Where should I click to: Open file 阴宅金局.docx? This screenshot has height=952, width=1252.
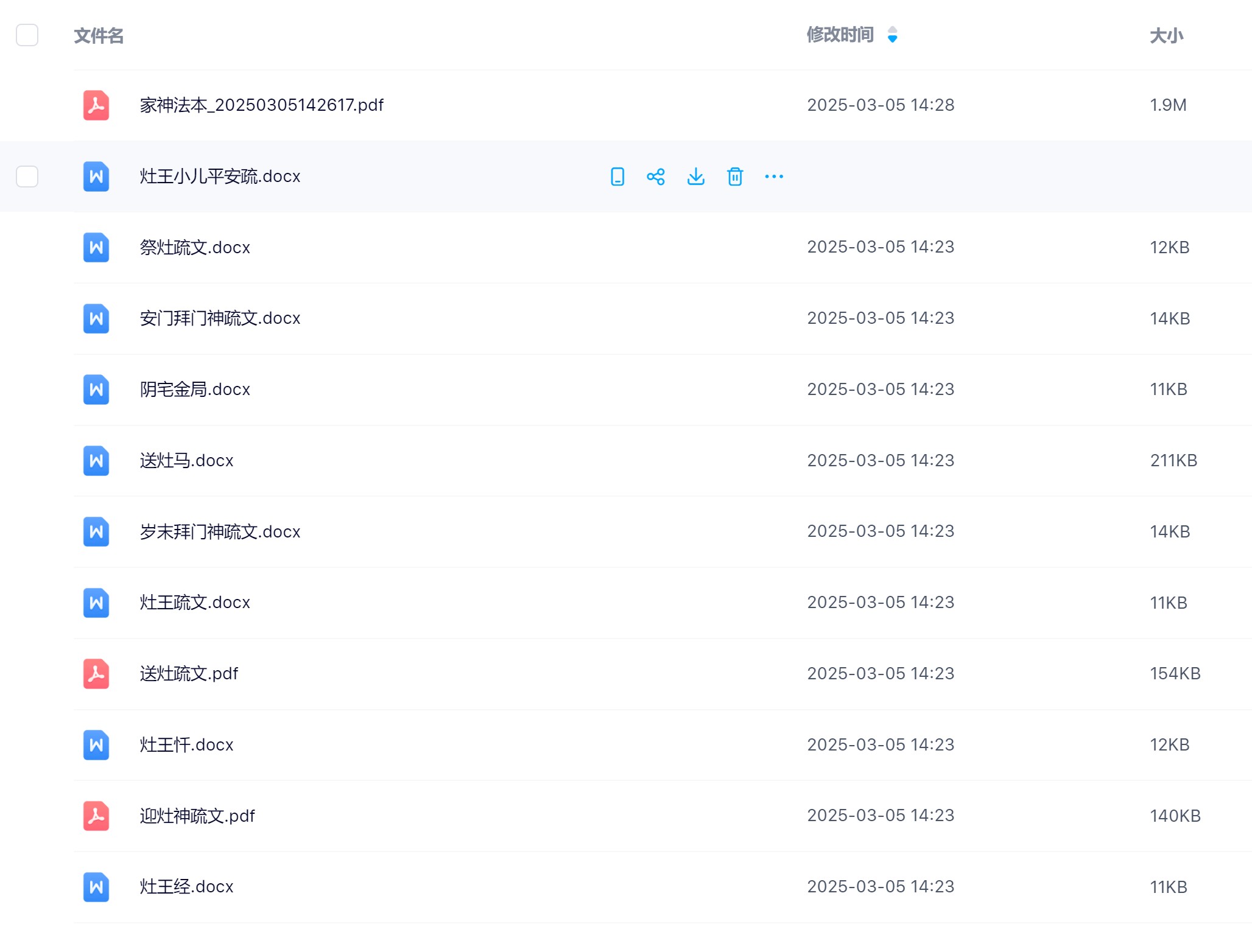pos(195,390)
